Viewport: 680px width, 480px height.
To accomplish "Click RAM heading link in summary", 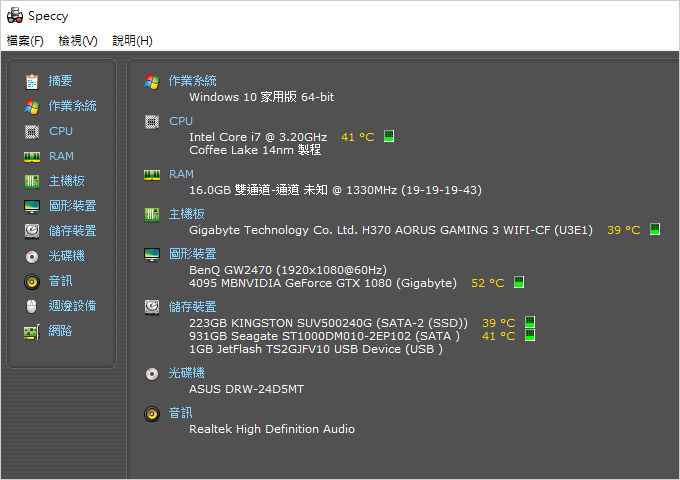I will point(181,174).
